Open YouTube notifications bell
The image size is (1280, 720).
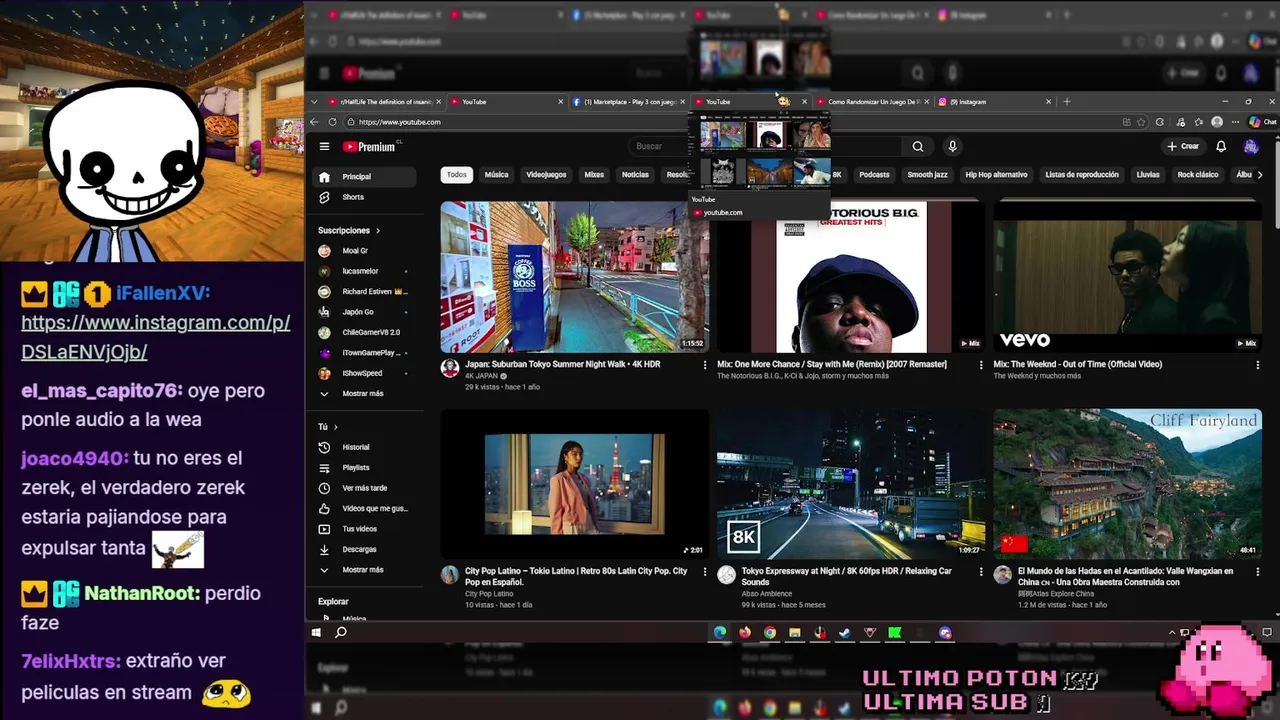1221,147
